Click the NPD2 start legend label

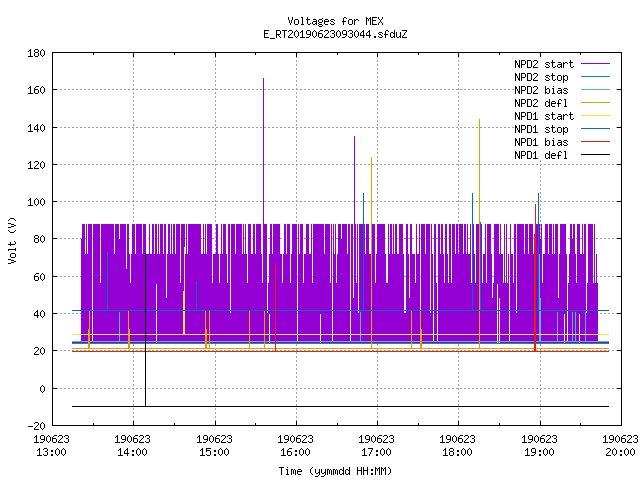(544, 64)
